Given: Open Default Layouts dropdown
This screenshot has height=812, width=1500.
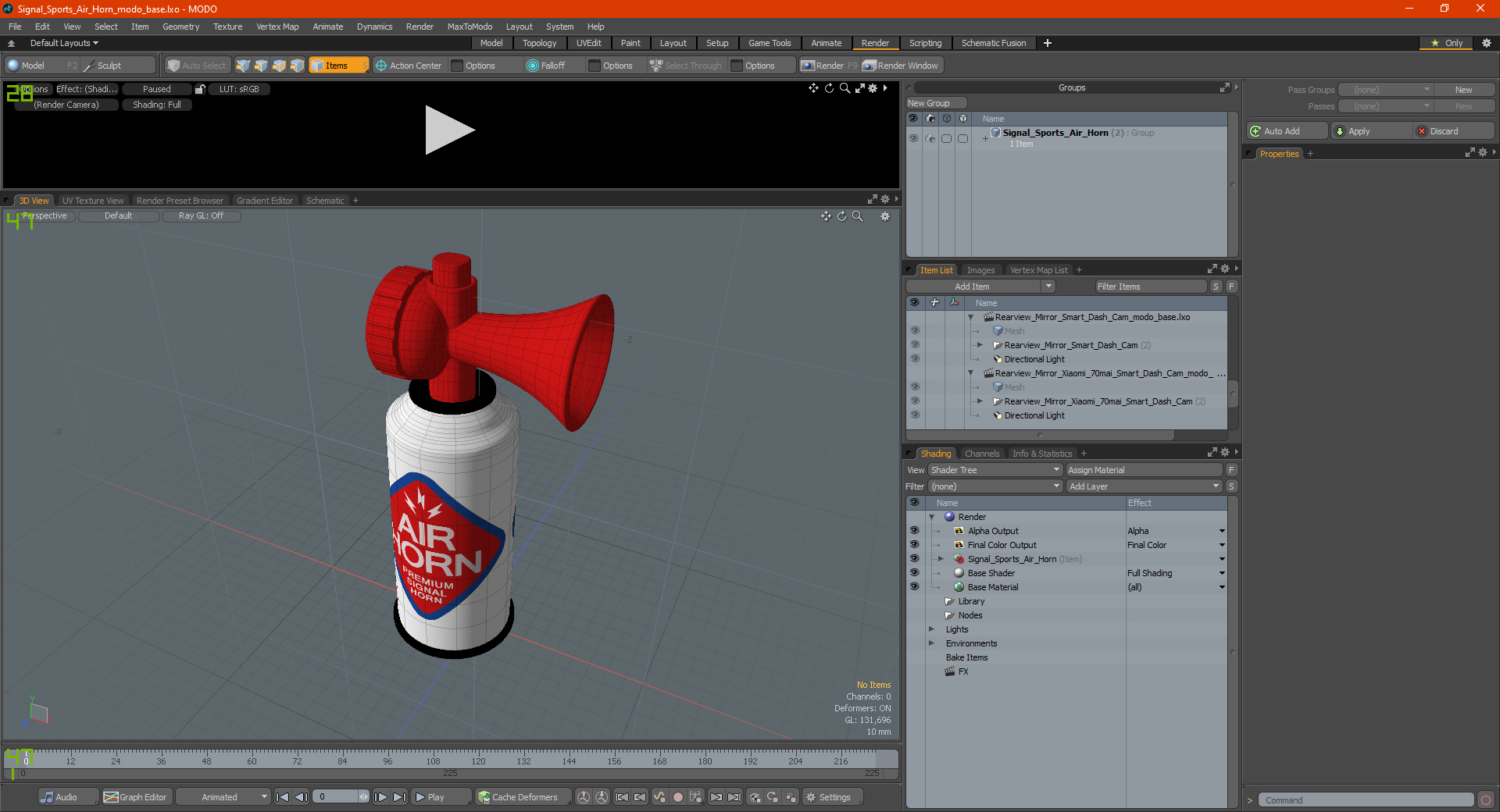Looking at the screenshot, I should [x=64, y=43].
